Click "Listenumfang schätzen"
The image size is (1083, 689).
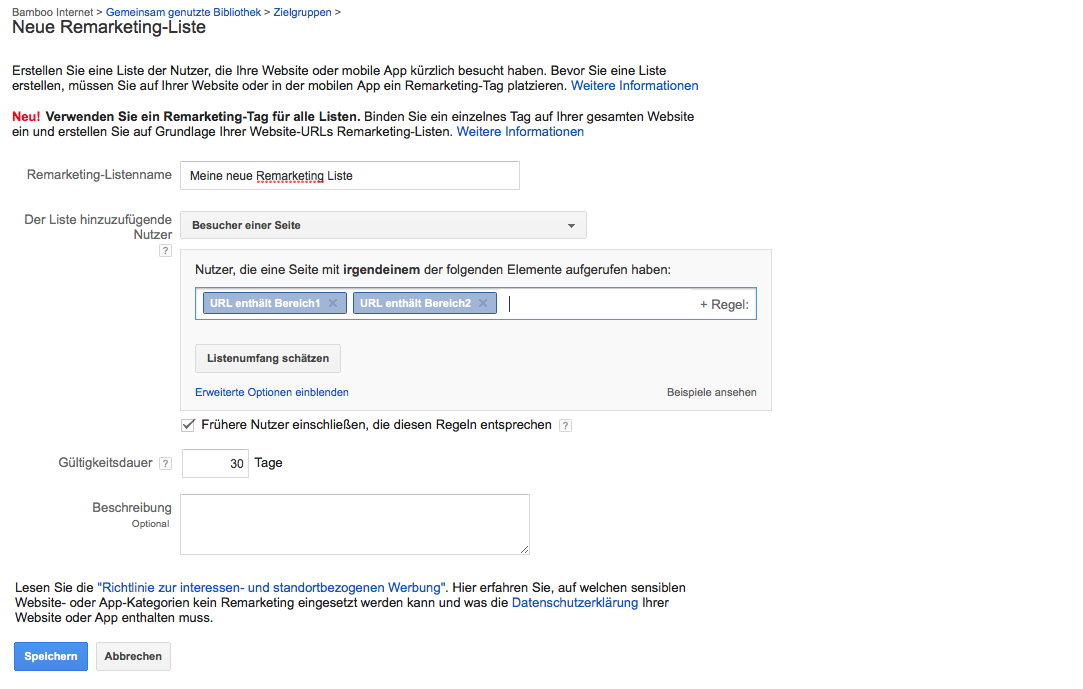coord(267,358)
